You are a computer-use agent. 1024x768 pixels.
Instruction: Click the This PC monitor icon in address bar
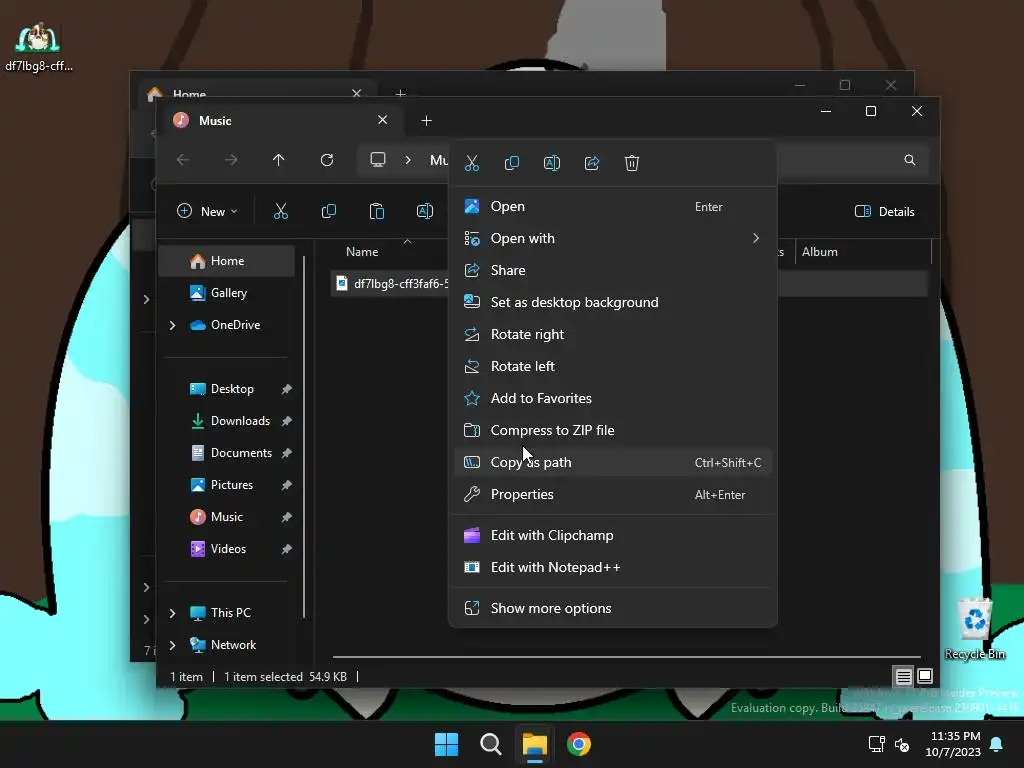click(378, 160)
